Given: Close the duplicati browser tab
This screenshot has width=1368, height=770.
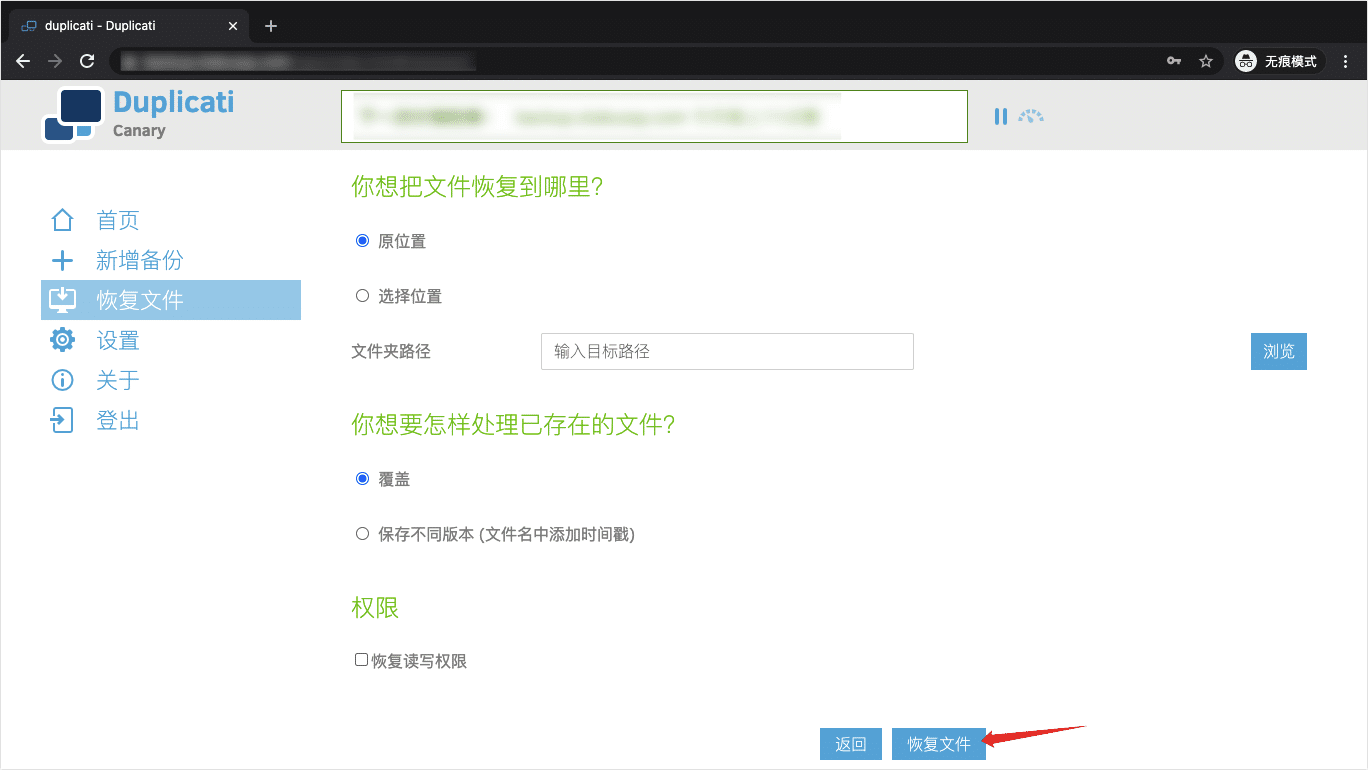Looking at the screenshot, I should click(x=233, y=26).
